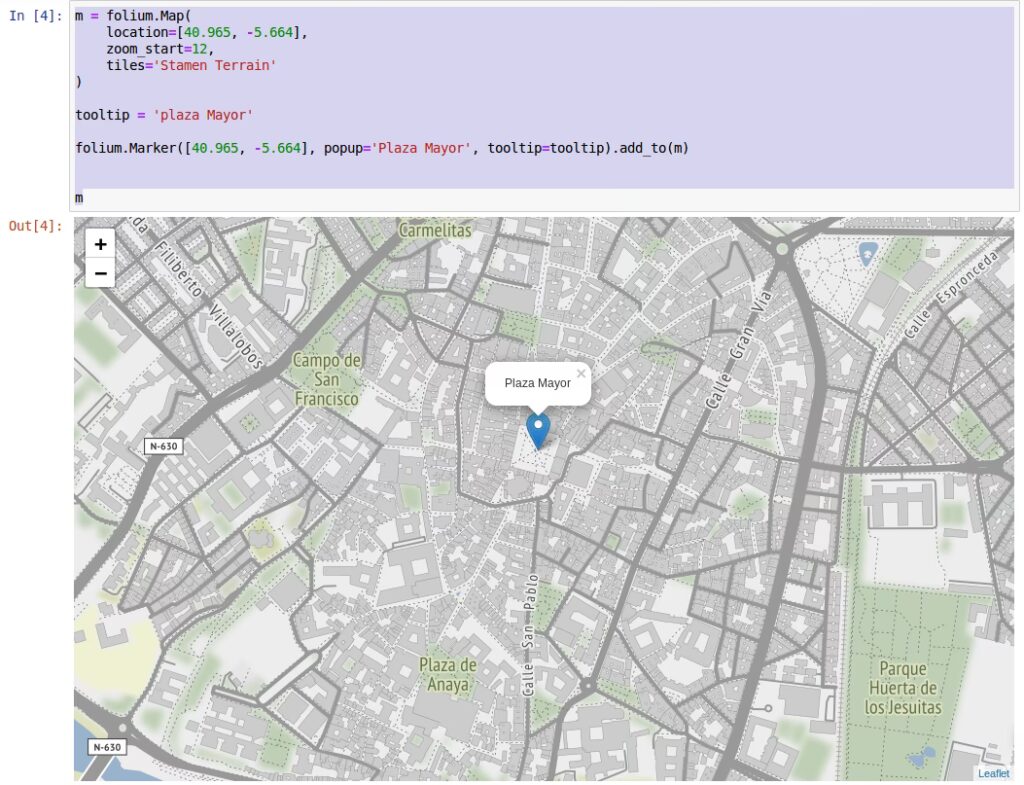
Task: Close the Plaza Mayor popup
Action: (580, 373)
